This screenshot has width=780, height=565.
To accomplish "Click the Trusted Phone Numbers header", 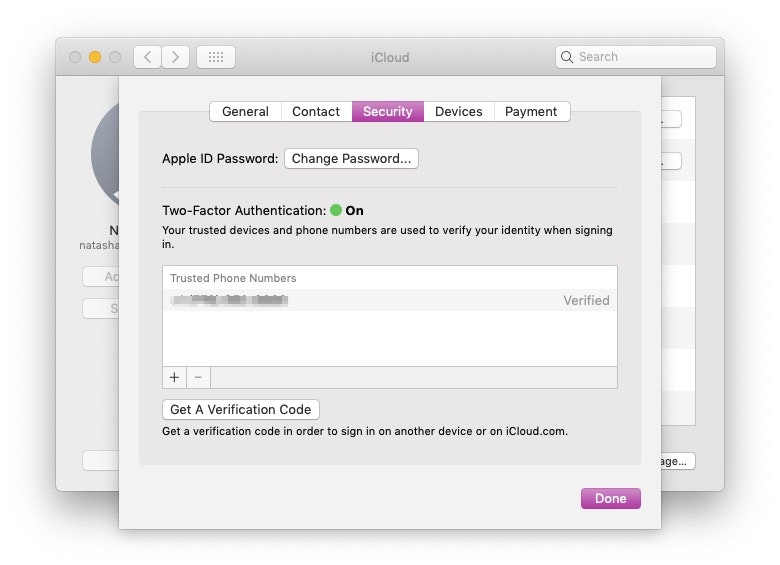I will (x=233, y=278).
